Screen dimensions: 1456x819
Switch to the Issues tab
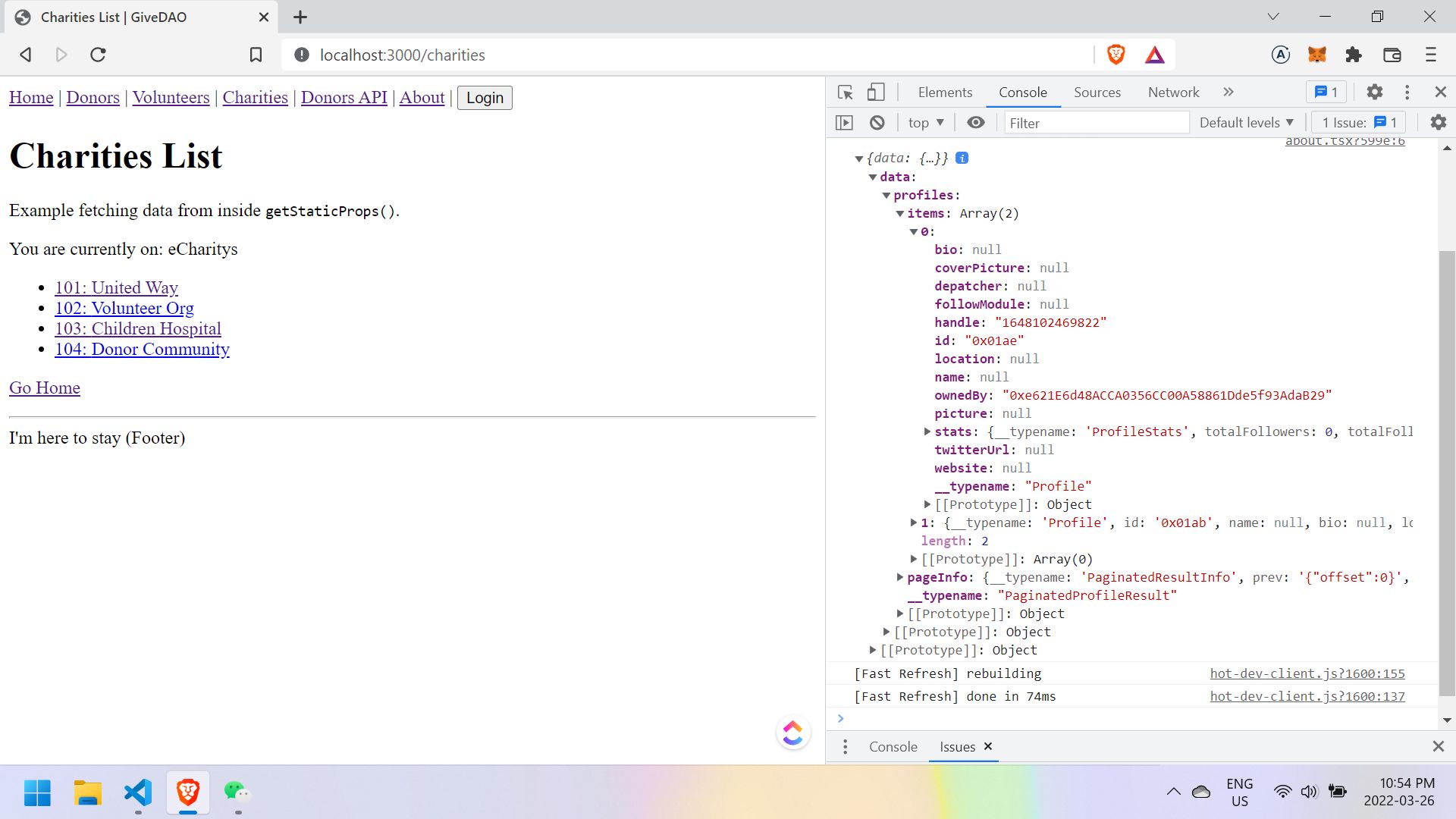(956, 747)
